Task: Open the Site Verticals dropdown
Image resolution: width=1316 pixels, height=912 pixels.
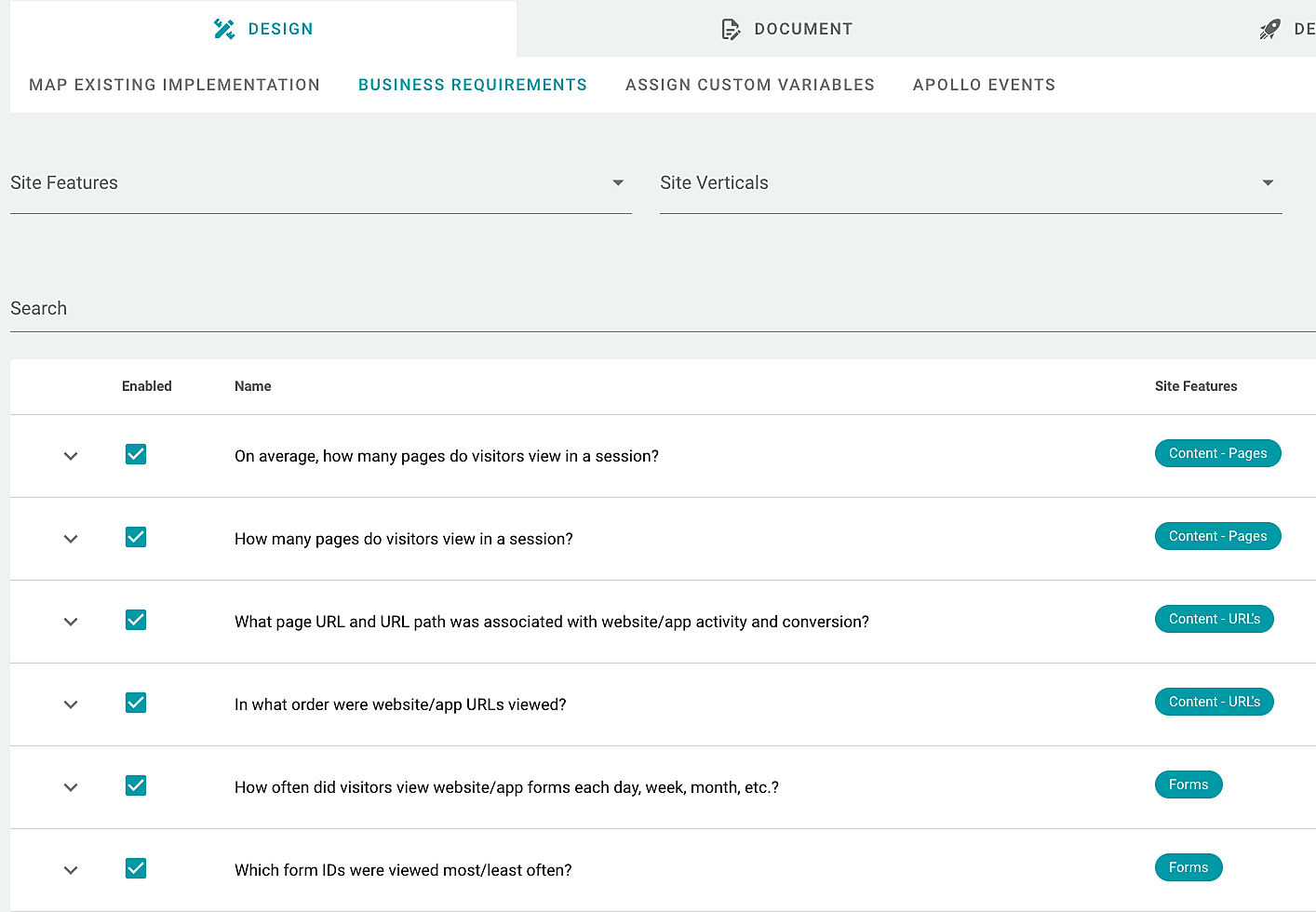Action: 971,183
